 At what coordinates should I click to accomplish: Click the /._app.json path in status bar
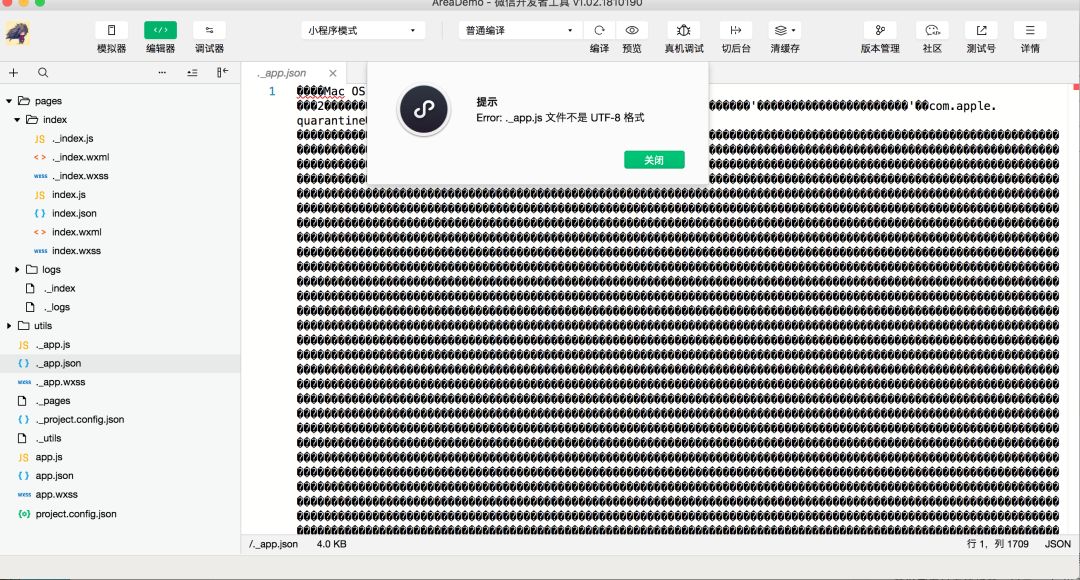pyautogui.click(x=273, y=544)
